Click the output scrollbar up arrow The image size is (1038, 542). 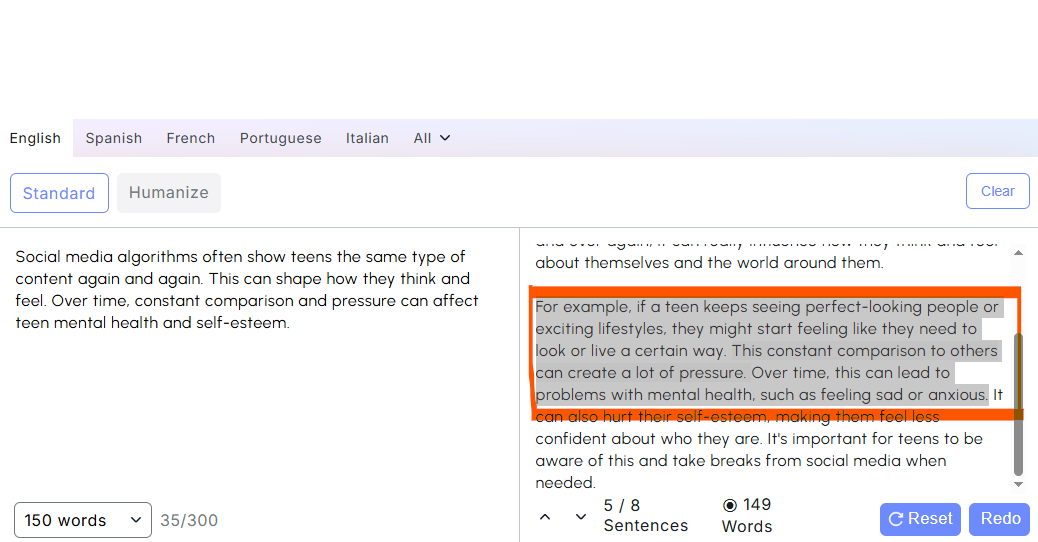coord(1018,253)
